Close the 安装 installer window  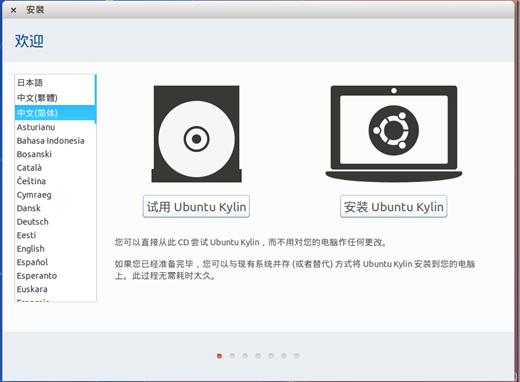click(x=13, y=10)
